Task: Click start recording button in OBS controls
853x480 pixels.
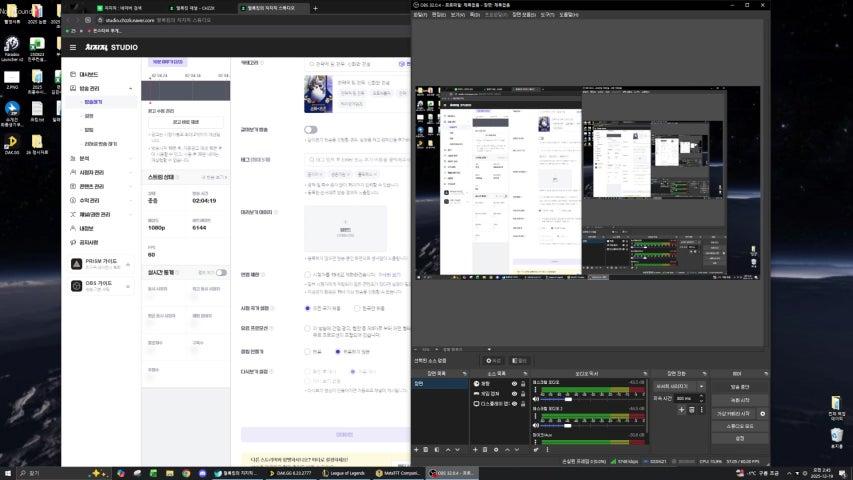Action: pos(739,400)
